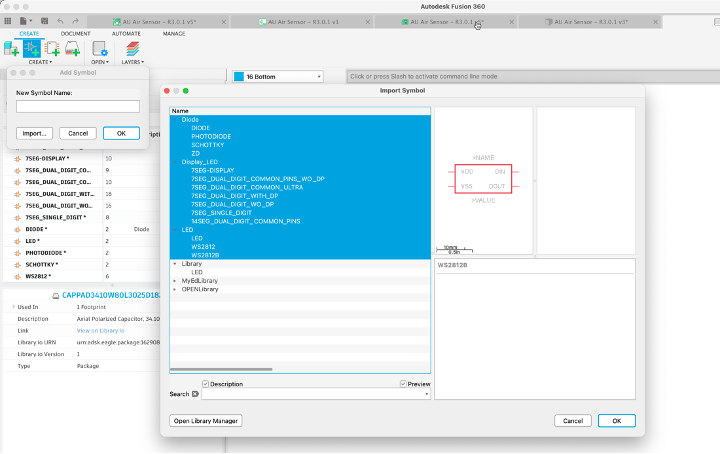Switch to the AU Air Sensor v3 document tab

590,22
